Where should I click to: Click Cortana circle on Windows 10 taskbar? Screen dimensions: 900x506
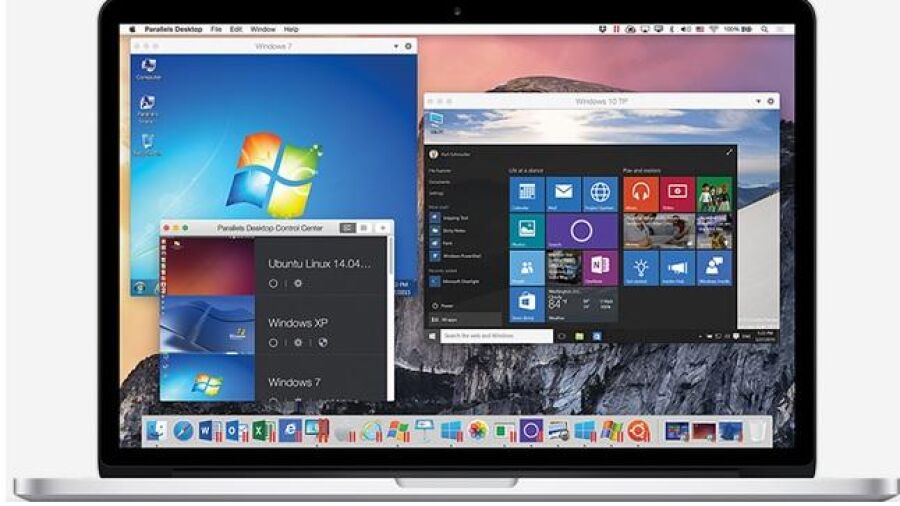[x=561, y=336]
